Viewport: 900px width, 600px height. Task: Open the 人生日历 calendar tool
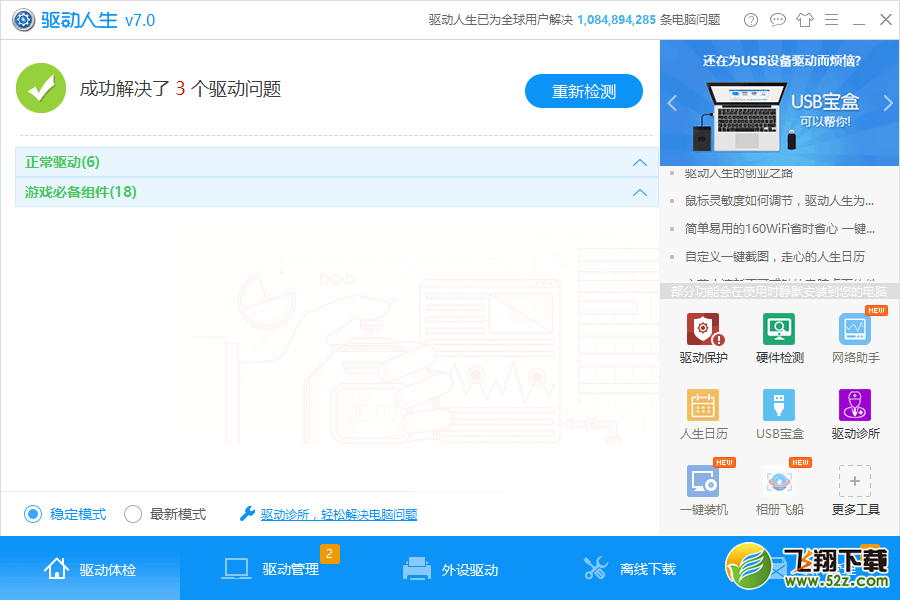coord(703,415)
